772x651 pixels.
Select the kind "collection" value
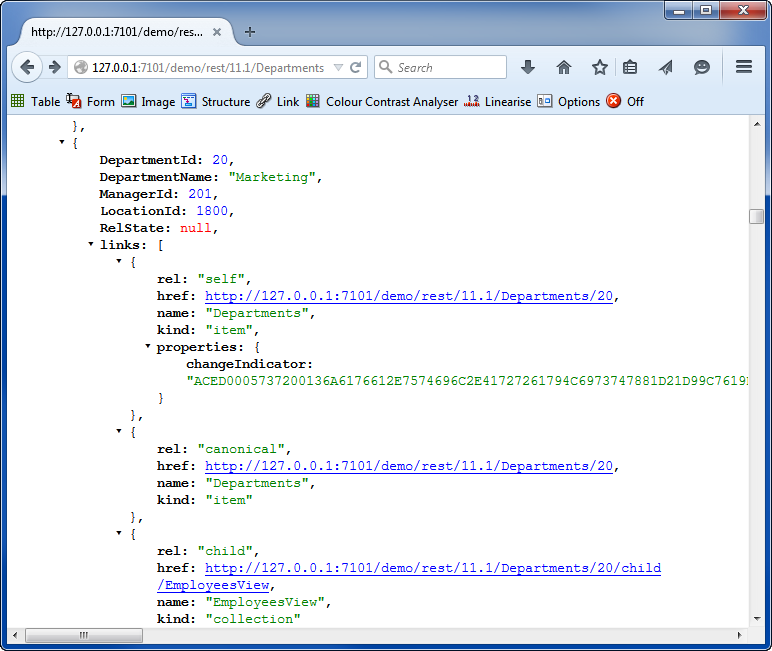[x=253, y=619]
